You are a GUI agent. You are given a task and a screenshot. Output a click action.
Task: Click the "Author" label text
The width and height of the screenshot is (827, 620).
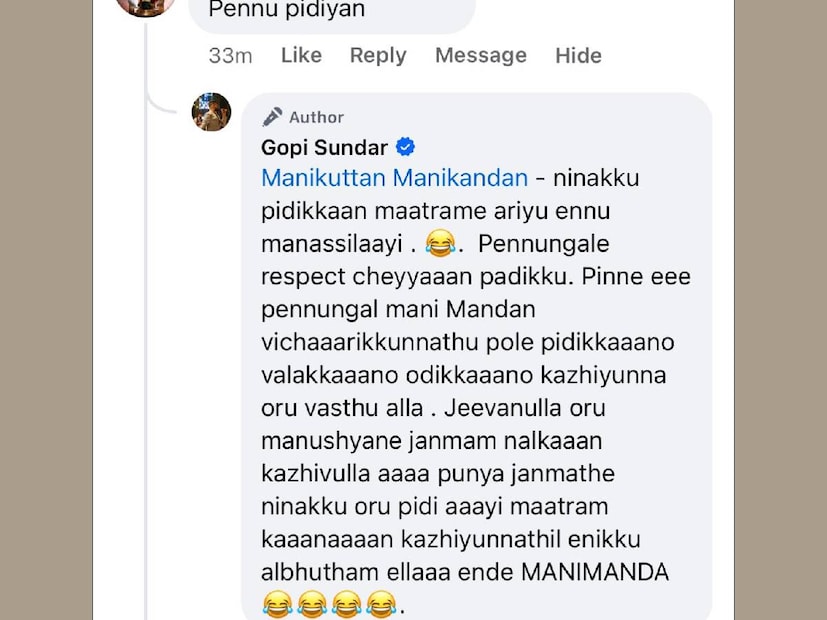[x=316, y=117]
